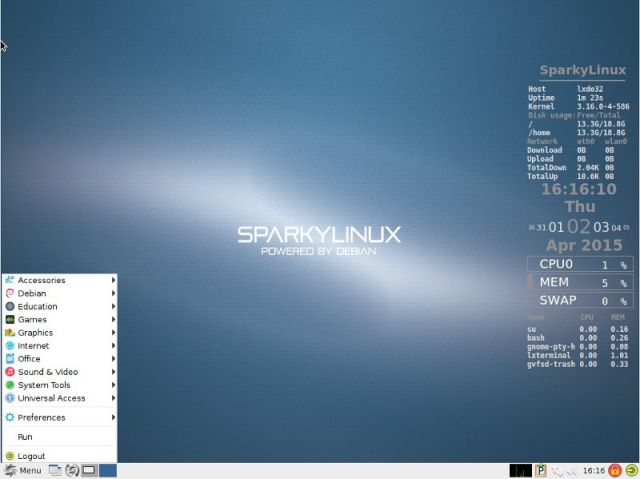Click the gvfsd-trash process row in widget
This screenshot has height=479, width=640.
[x=578, y=364]
